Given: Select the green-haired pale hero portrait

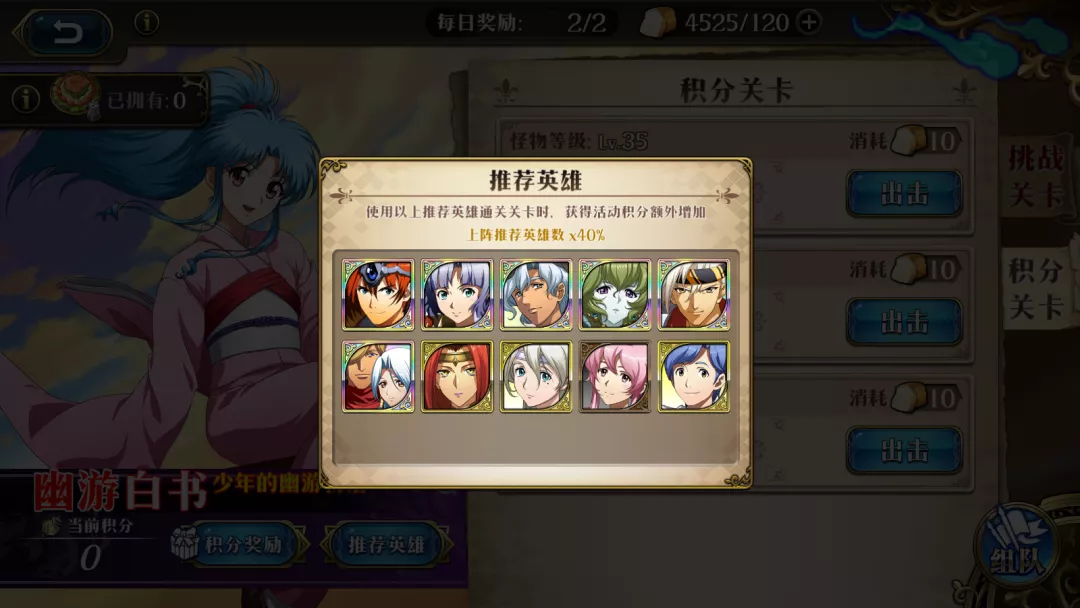Looking at the screenshot, I should (614, 295).
